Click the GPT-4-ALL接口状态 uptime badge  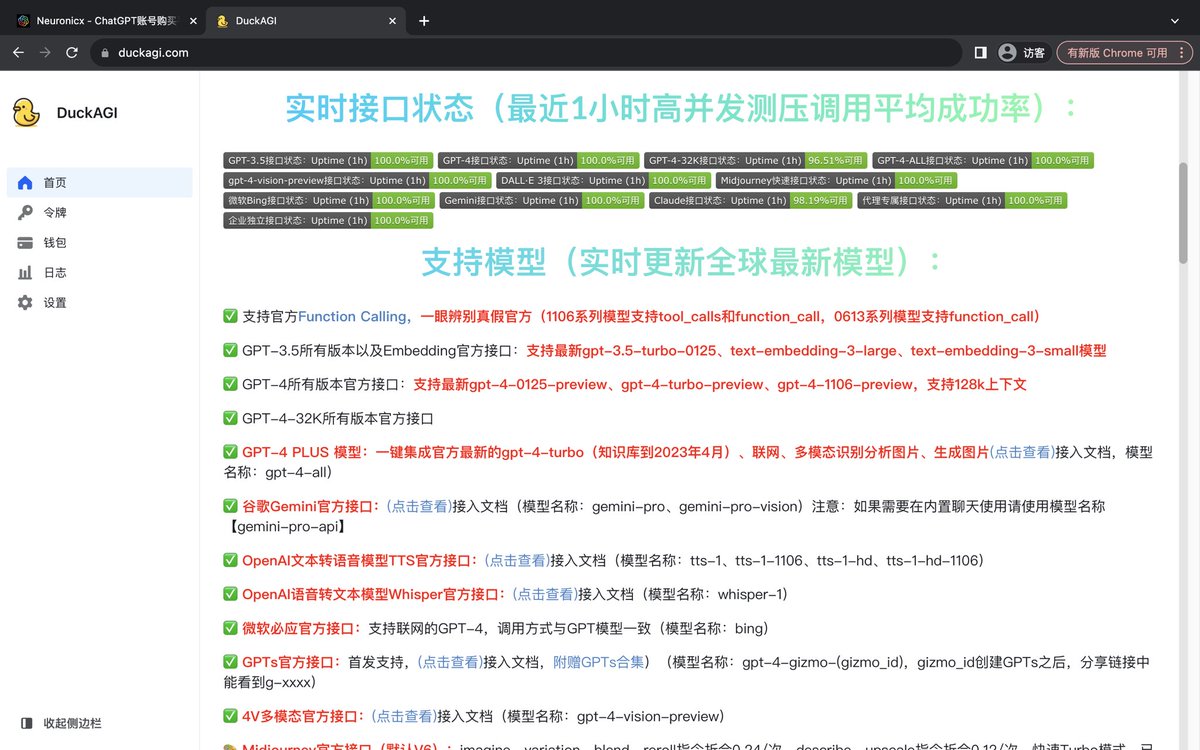tap(983, 160)
